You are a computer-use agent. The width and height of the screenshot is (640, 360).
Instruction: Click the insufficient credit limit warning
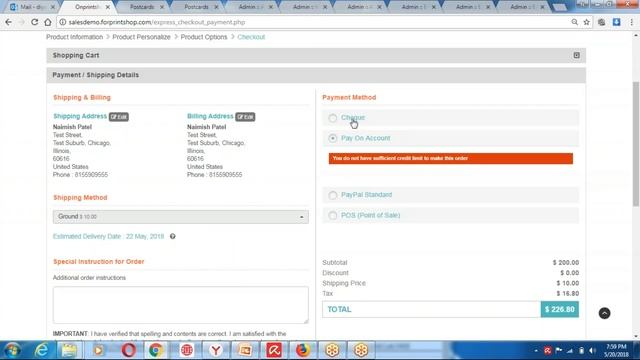coord(451,158)
